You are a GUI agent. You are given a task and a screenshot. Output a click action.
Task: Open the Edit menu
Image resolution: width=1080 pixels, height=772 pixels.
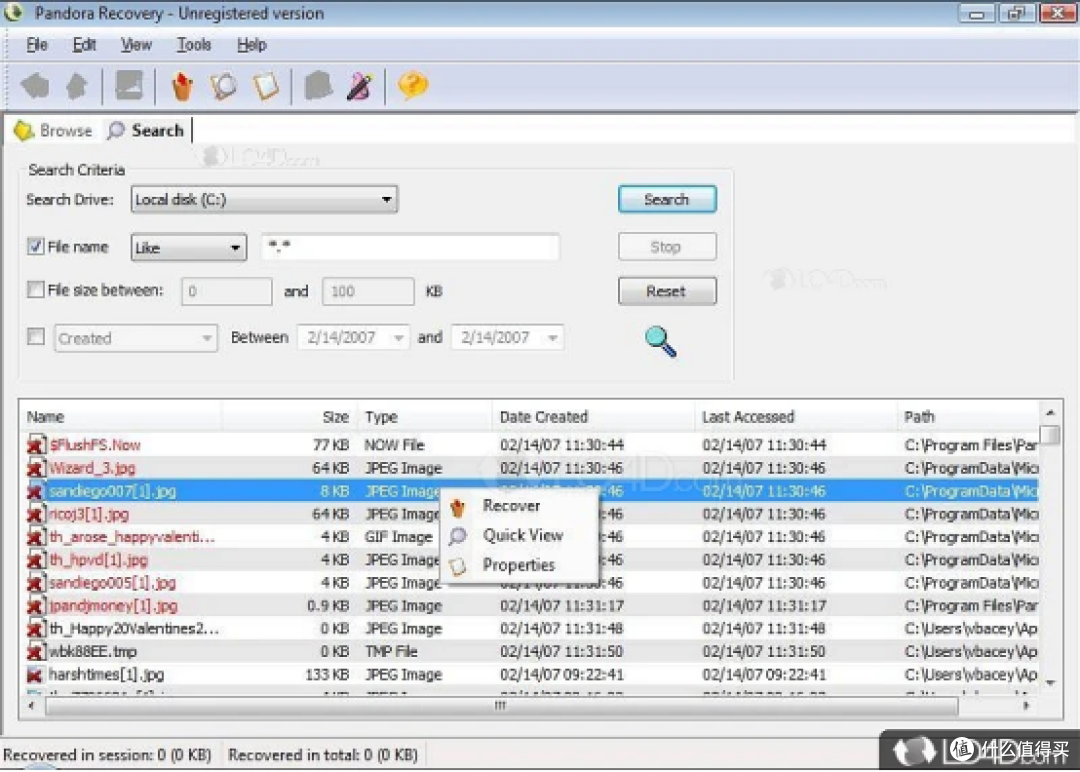coord(84,45)
